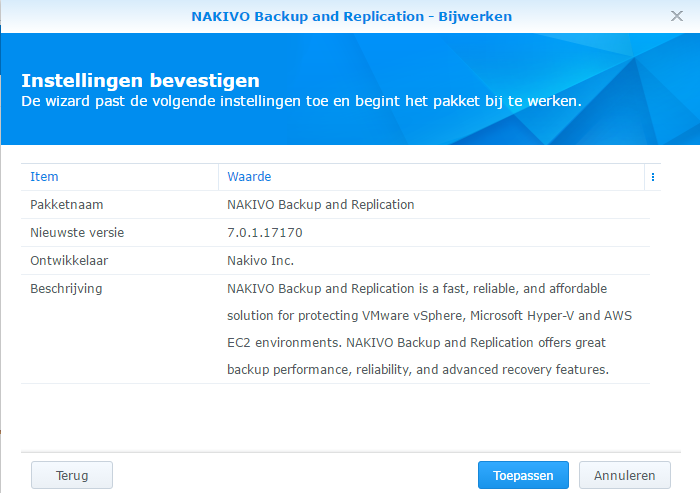Close the Bijwerken dialog window
The width and height of the screenshot is (700, 493).
click(x=677, y=16)
